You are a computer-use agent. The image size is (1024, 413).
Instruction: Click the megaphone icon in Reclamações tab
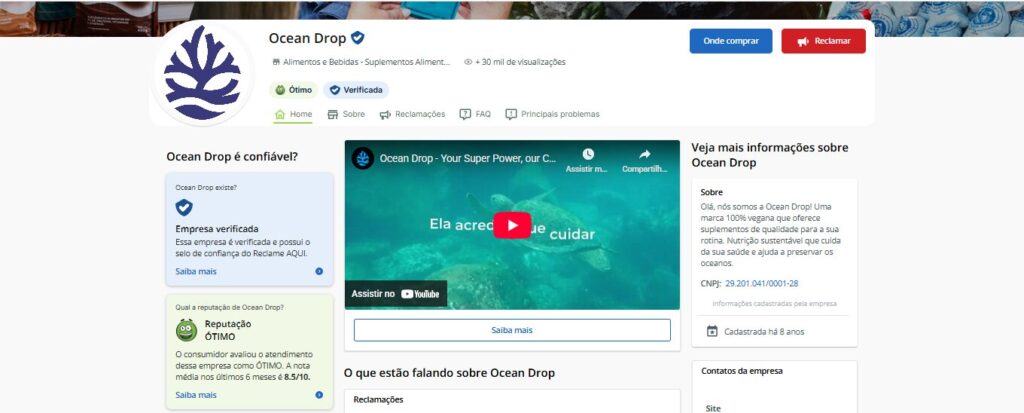tap(385, 114)
